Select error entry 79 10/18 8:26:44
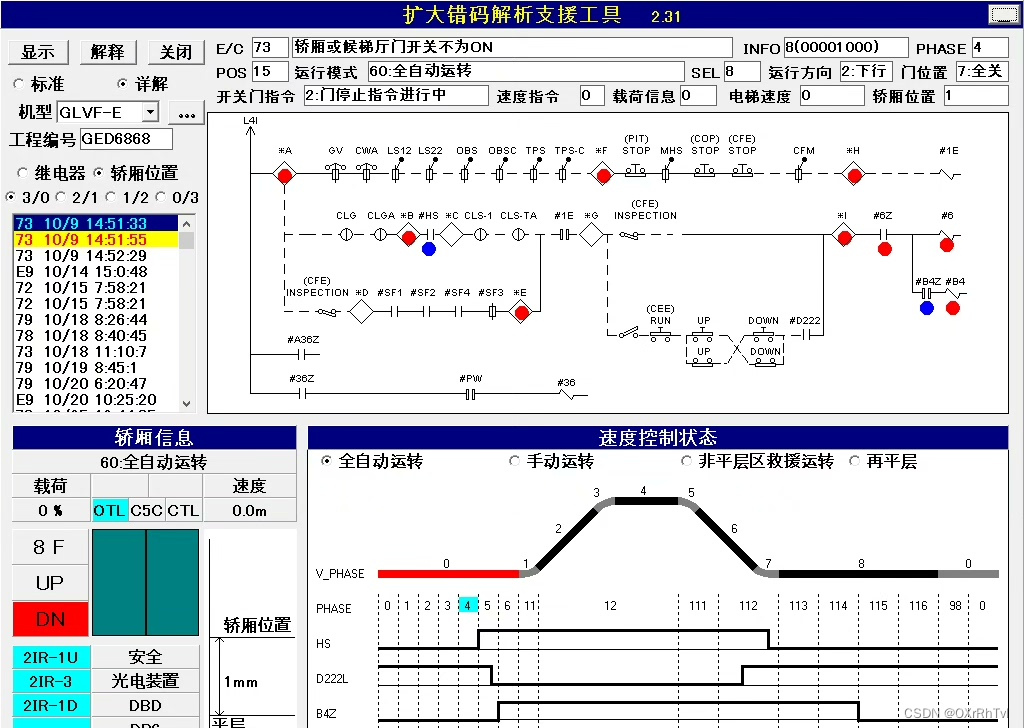Viewport: 1024px width, 728px height. [95, 320]
